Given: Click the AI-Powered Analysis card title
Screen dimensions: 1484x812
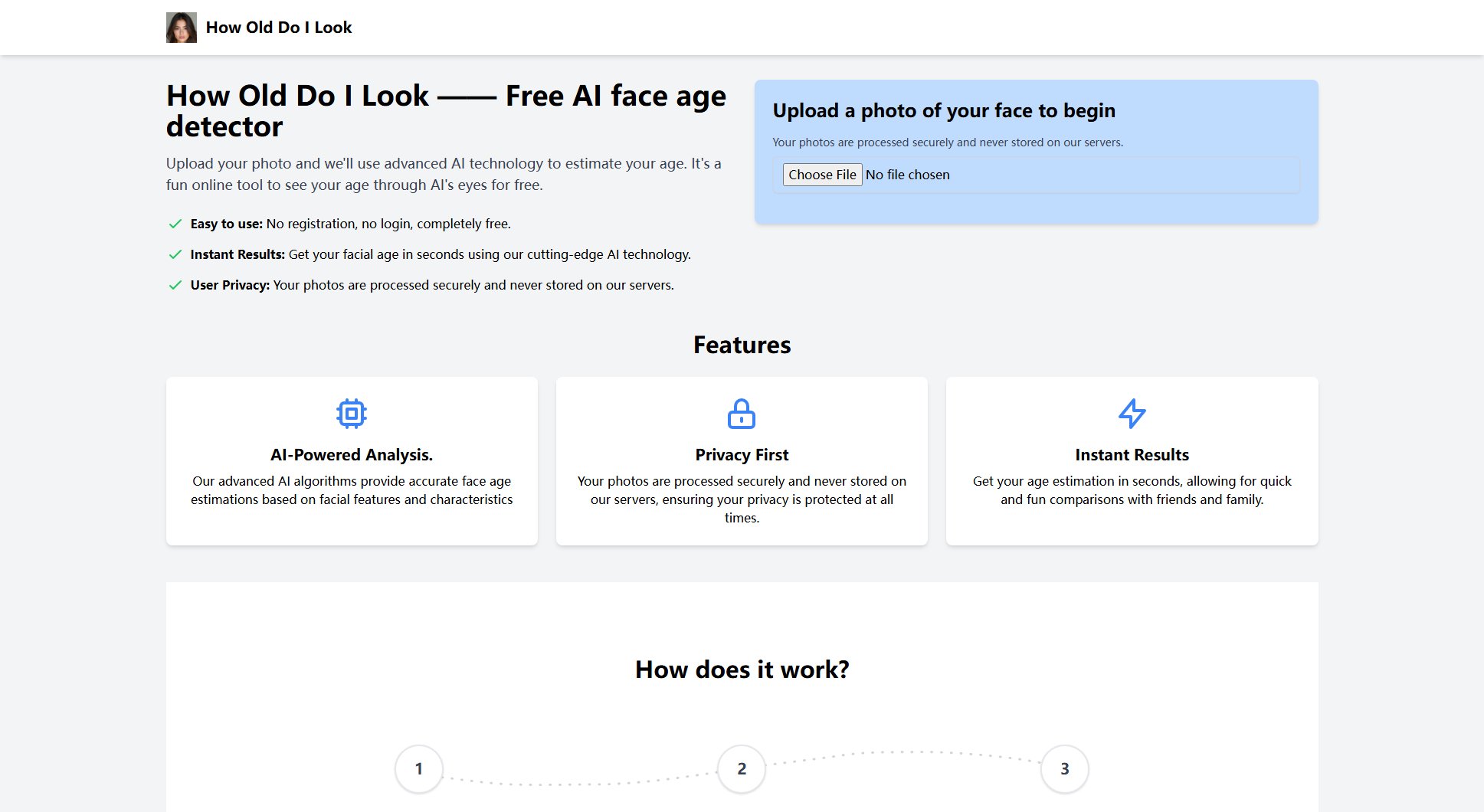Looking at the screenshot, I should pyautogui.click(x=352, y=455).
